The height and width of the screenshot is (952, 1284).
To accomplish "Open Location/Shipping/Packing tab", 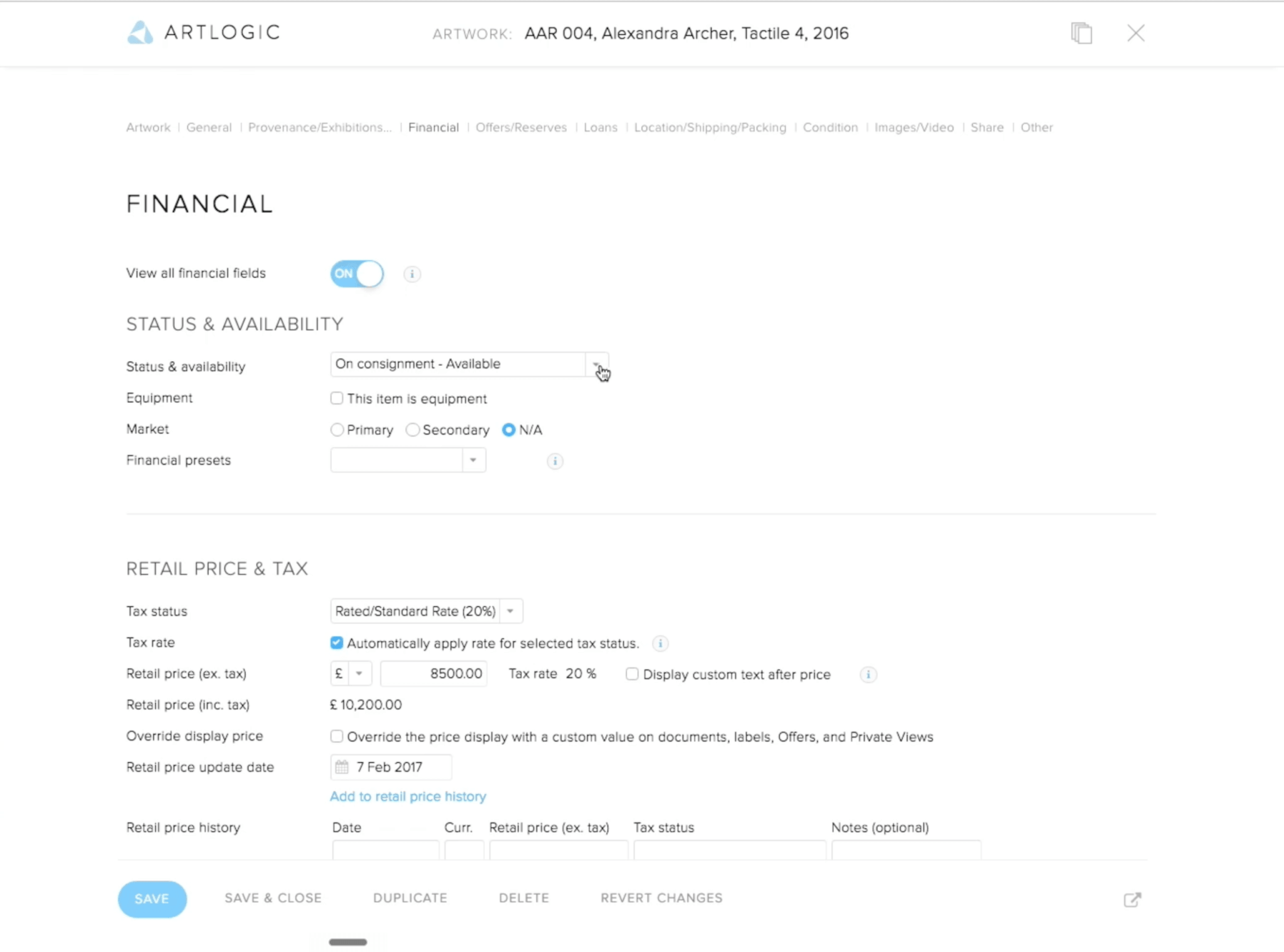I will [710, 128].
